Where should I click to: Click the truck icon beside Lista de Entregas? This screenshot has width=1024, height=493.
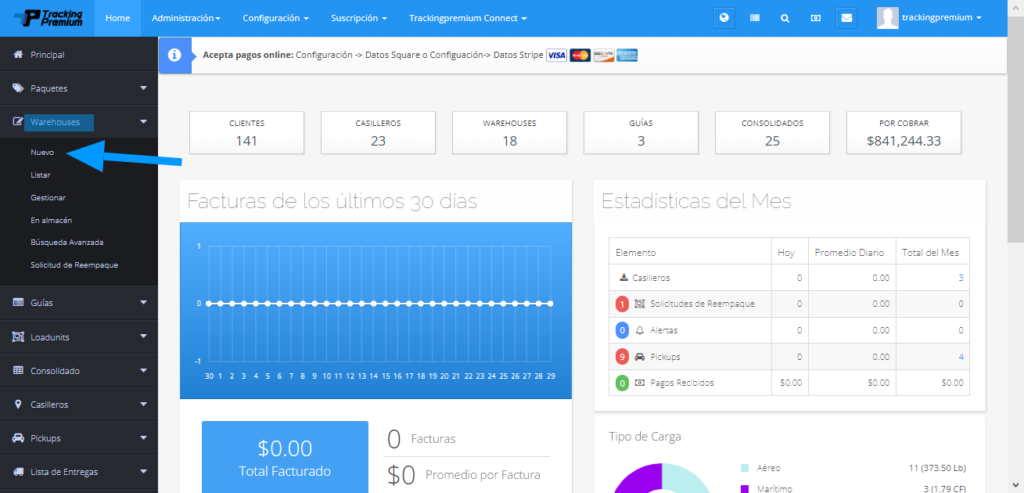[18, 472]
